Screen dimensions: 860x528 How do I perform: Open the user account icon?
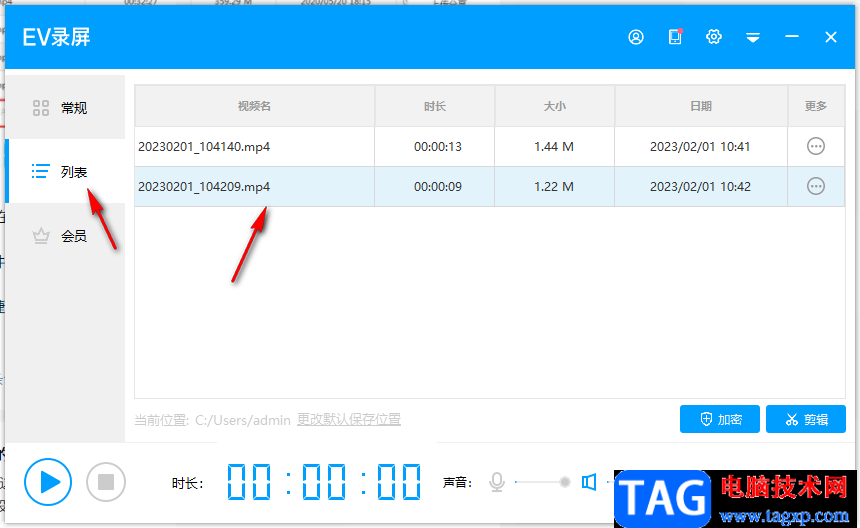(x=636, y=37)
